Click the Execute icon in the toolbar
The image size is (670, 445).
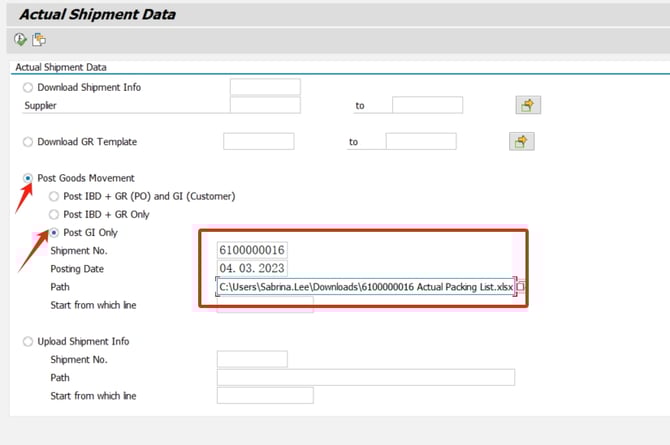click(21, 40)
